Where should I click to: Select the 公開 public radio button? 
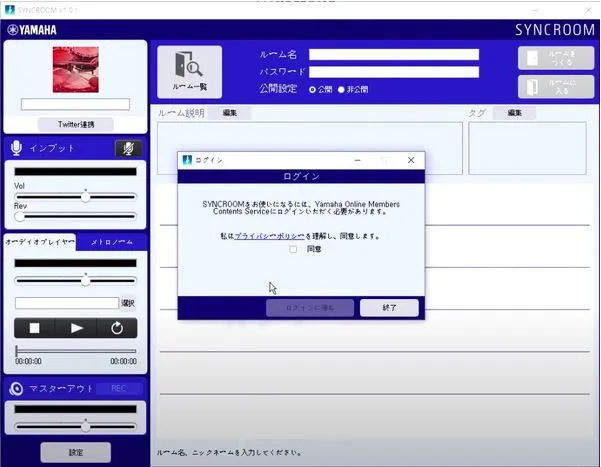point(312,89)
